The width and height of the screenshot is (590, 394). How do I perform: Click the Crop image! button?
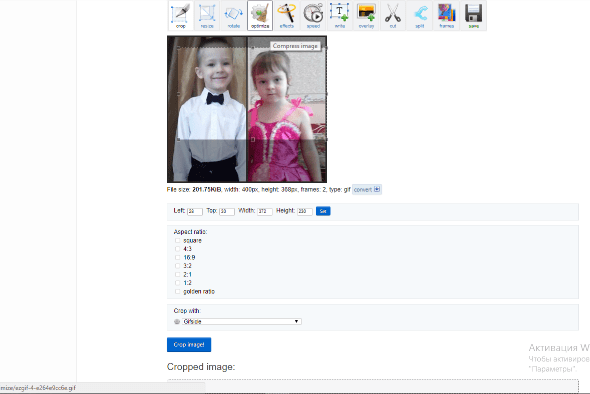coord(189,345)
